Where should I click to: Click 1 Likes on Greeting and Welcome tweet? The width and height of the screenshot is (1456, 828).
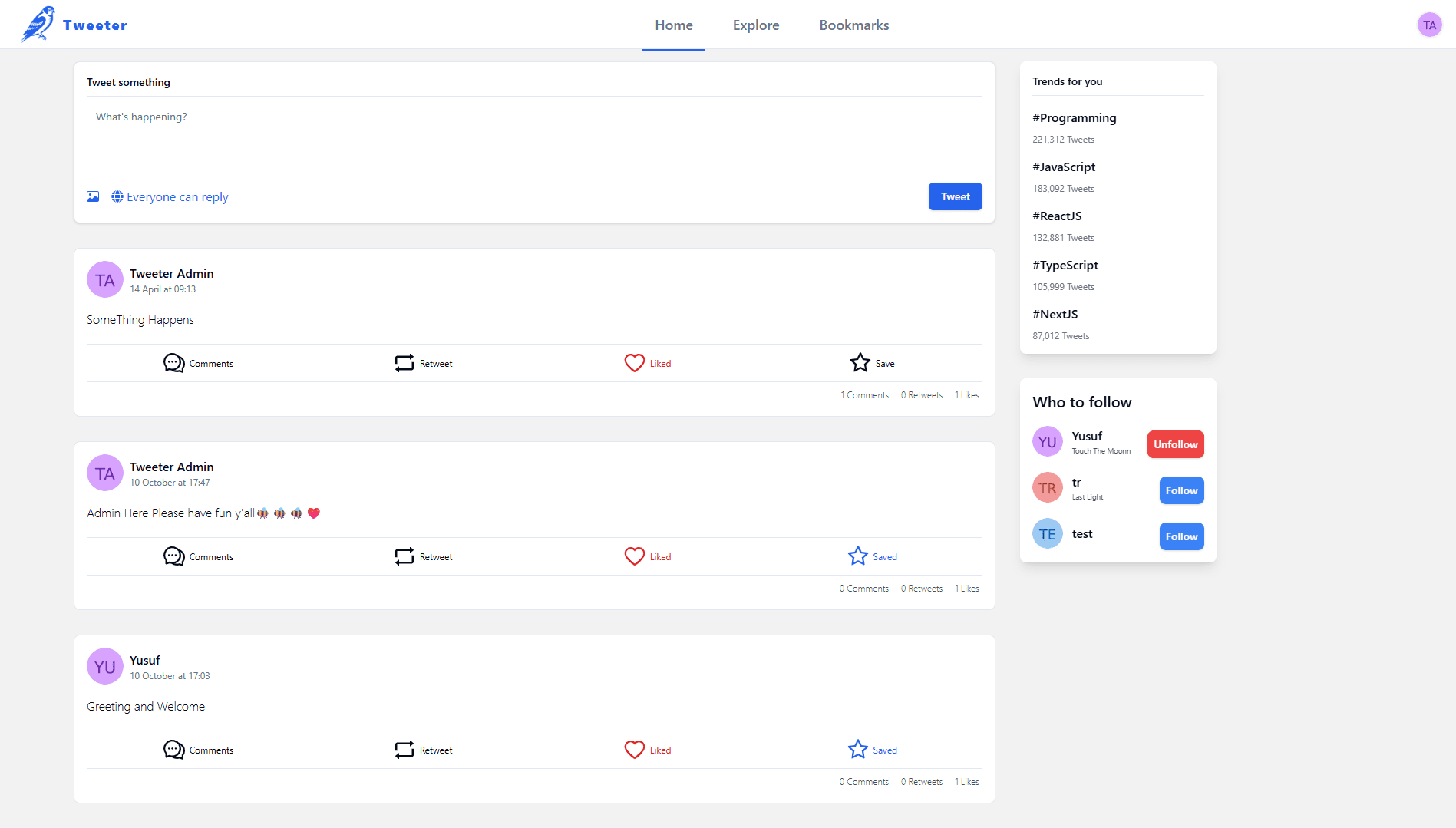(x=967, y=782)
